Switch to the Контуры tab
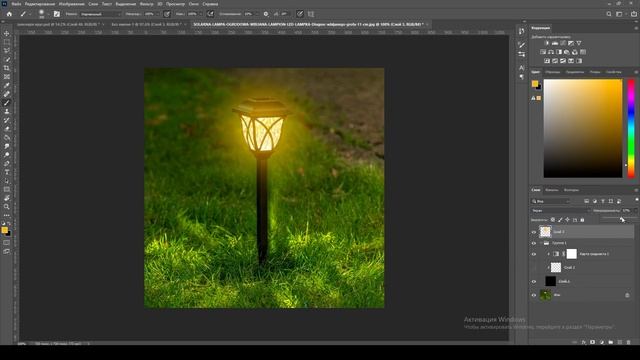This screenshot has width=640, height=360. 571,190
